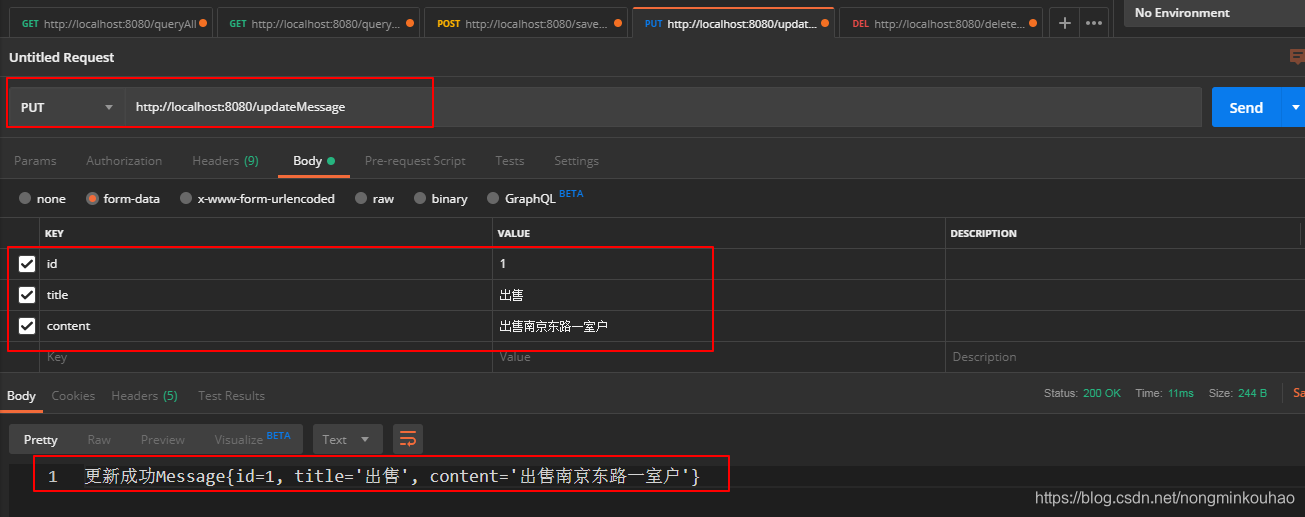
Task: Click the content key cell
Action: tap(266, 326)
